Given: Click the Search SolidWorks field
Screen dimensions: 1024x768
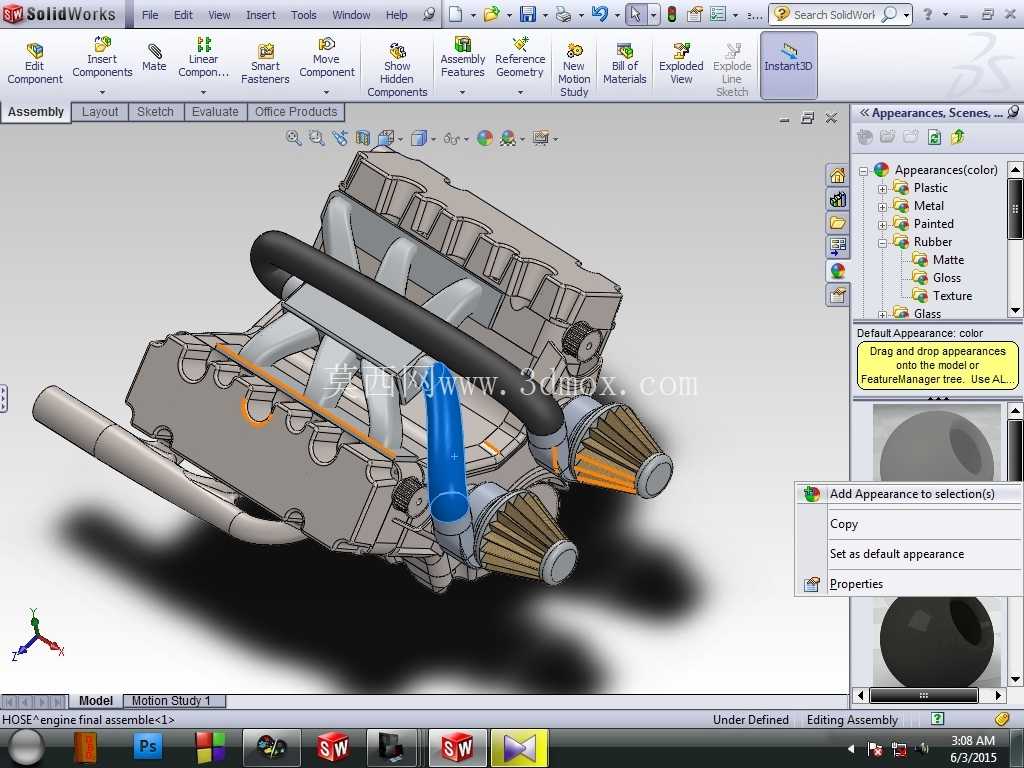Looking at the screenshot, I should (835, 14).
